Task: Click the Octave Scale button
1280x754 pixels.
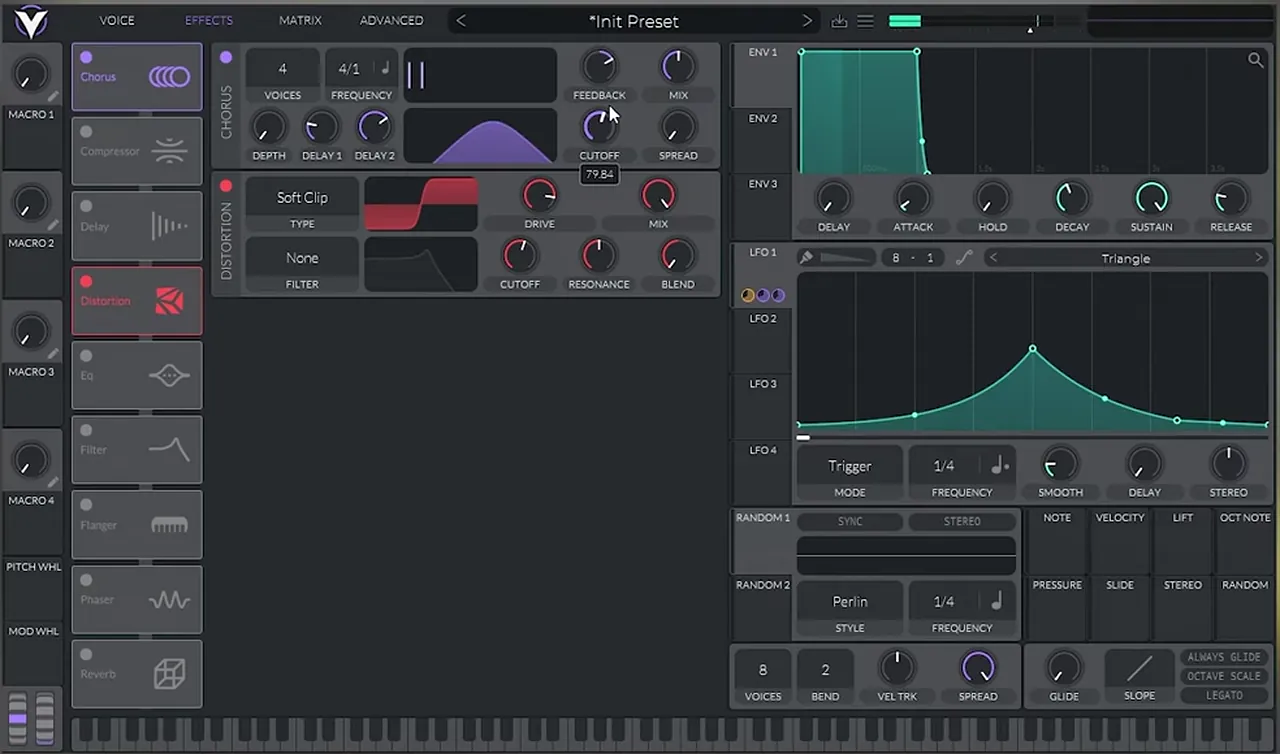Action: tap(1223, 676)
